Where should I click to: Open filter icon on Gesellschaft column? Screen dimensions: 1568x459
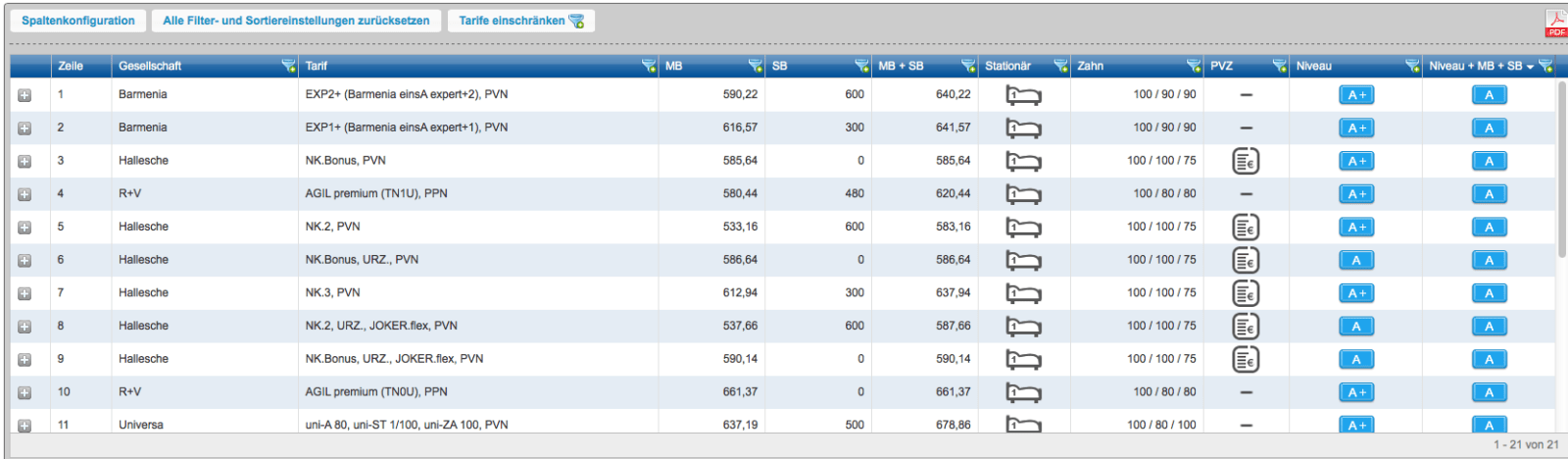288,66
